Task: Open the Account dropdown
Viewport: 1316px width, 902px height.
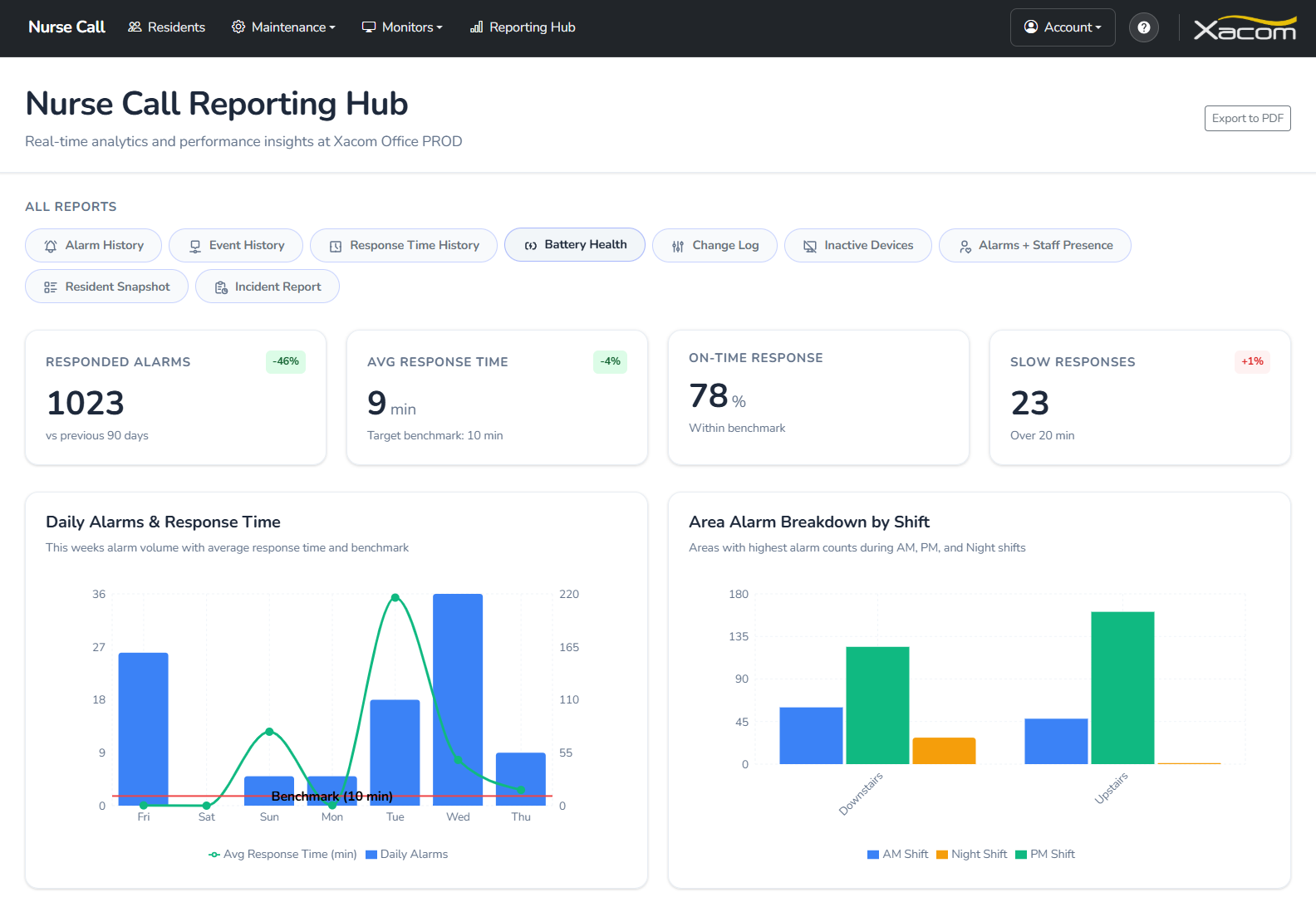Action: (x=1063, y=27)
